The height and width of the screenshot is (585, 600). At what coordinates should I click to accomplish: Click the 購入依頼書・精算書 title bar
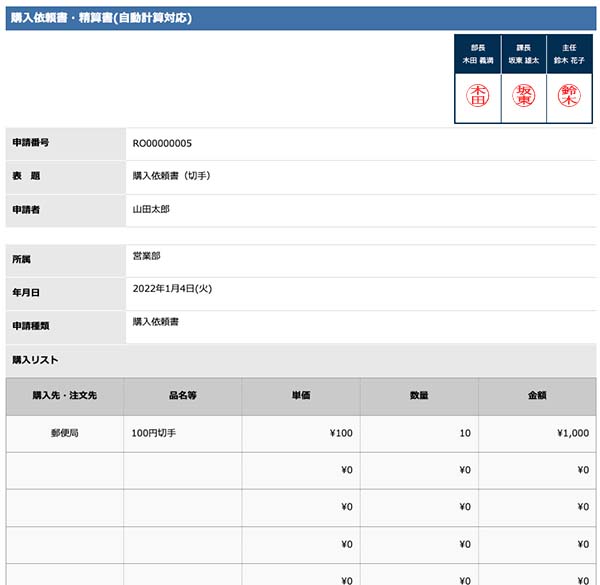301,18
